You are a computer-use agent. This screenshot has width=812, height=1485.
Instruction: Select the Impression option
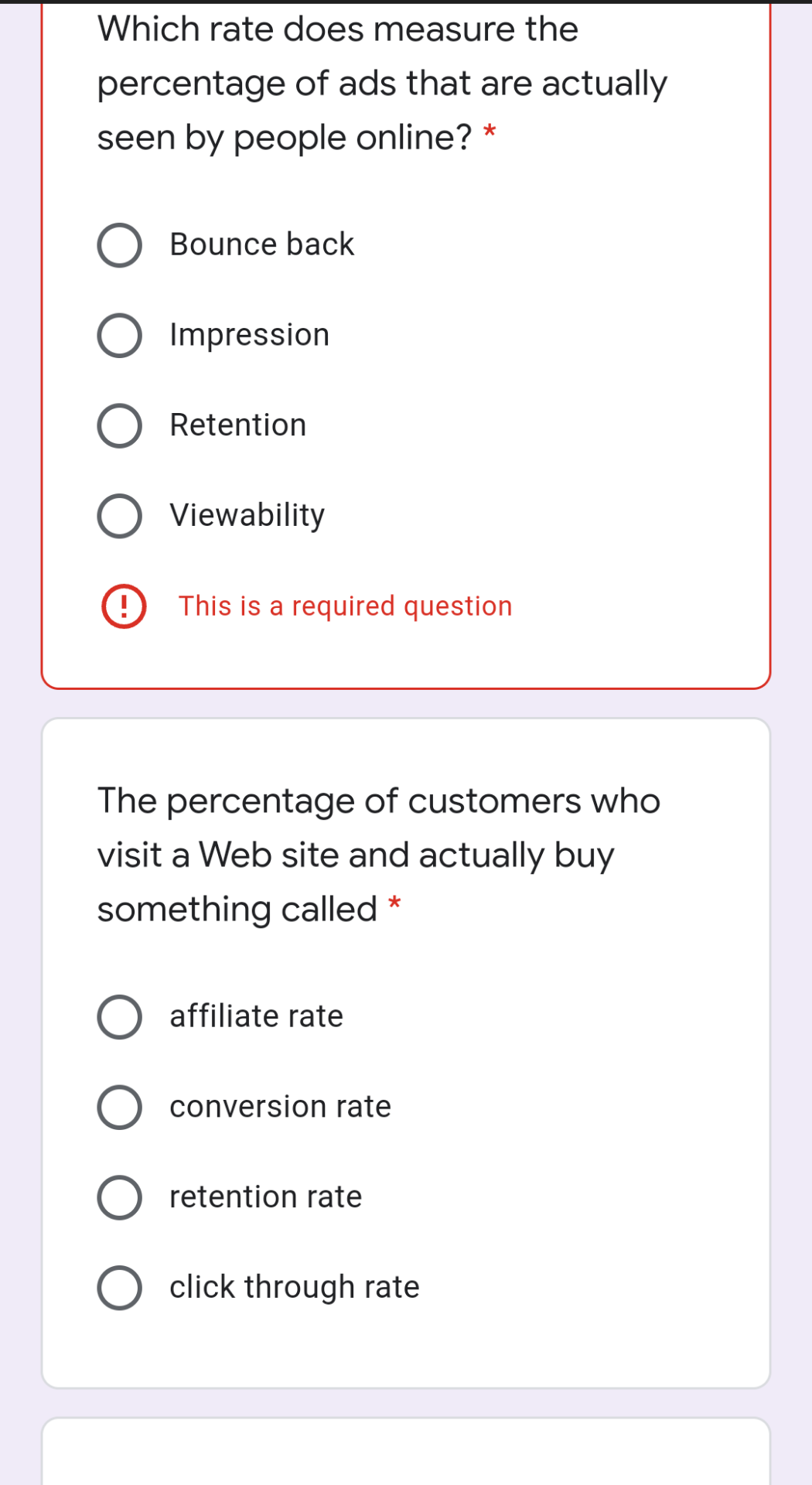(x=120, y=335)
